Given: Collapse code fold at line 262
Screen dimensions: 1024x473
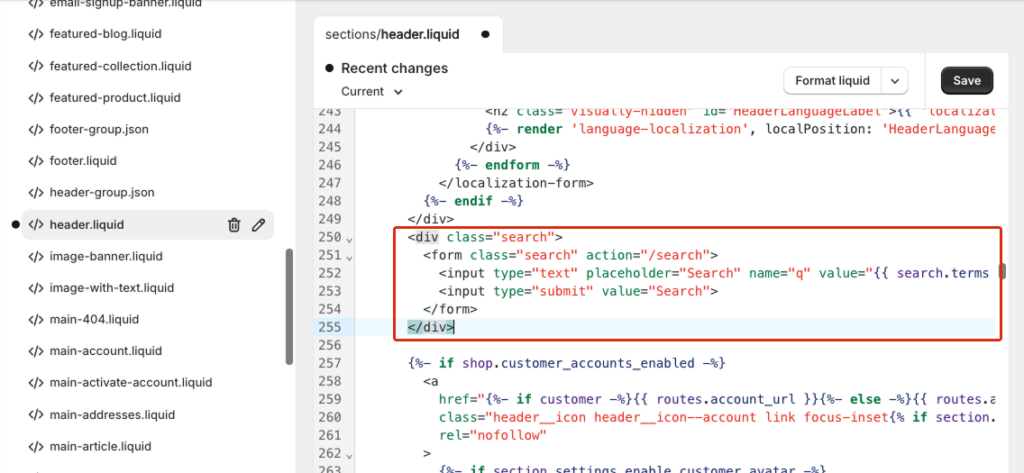Looking at the screenshot, I should click(x=349, y=455).
